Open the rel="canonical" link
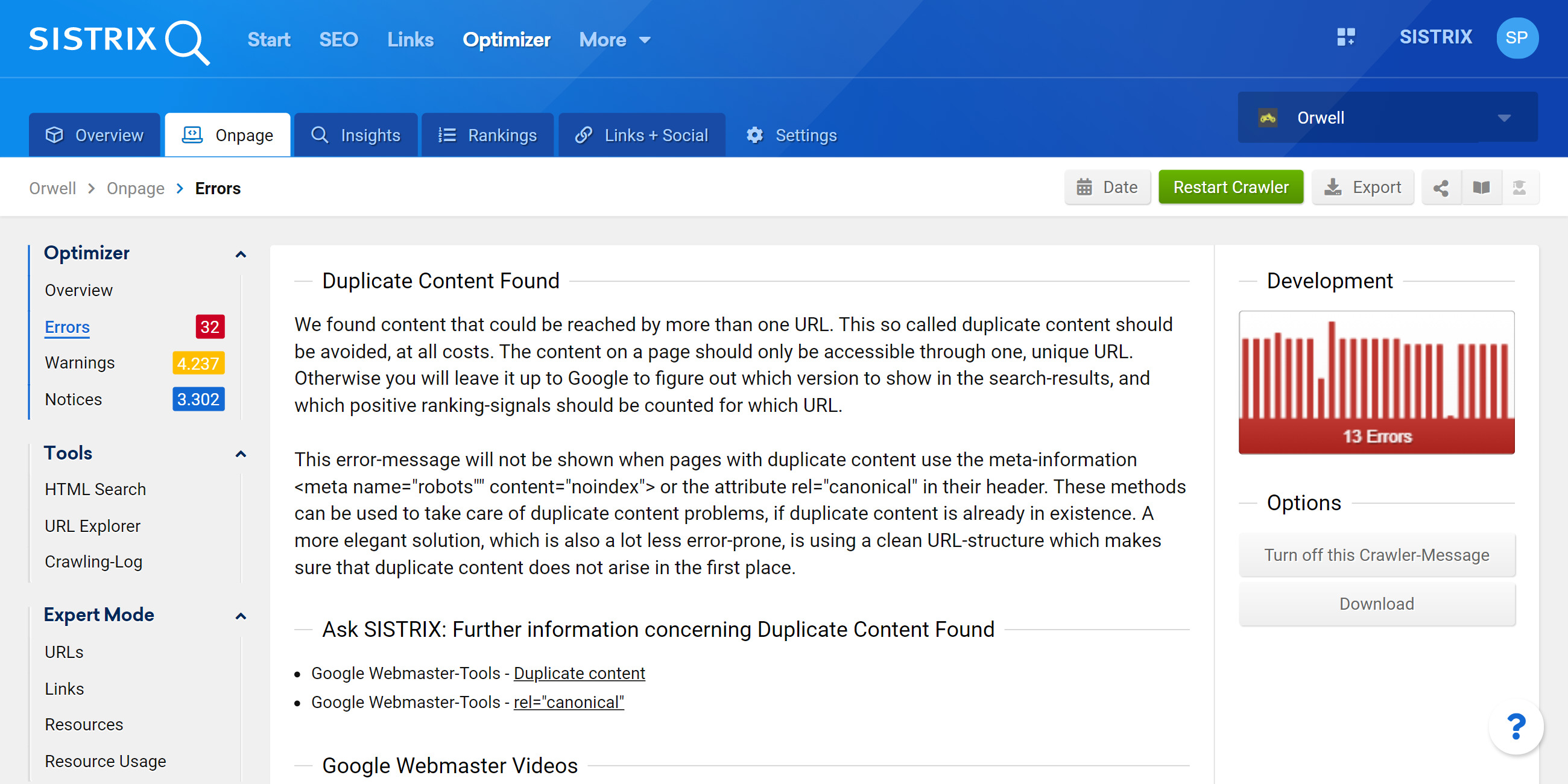Image resolution: width=1568 pixels, height=784 pixels. (x=569, y=702)
